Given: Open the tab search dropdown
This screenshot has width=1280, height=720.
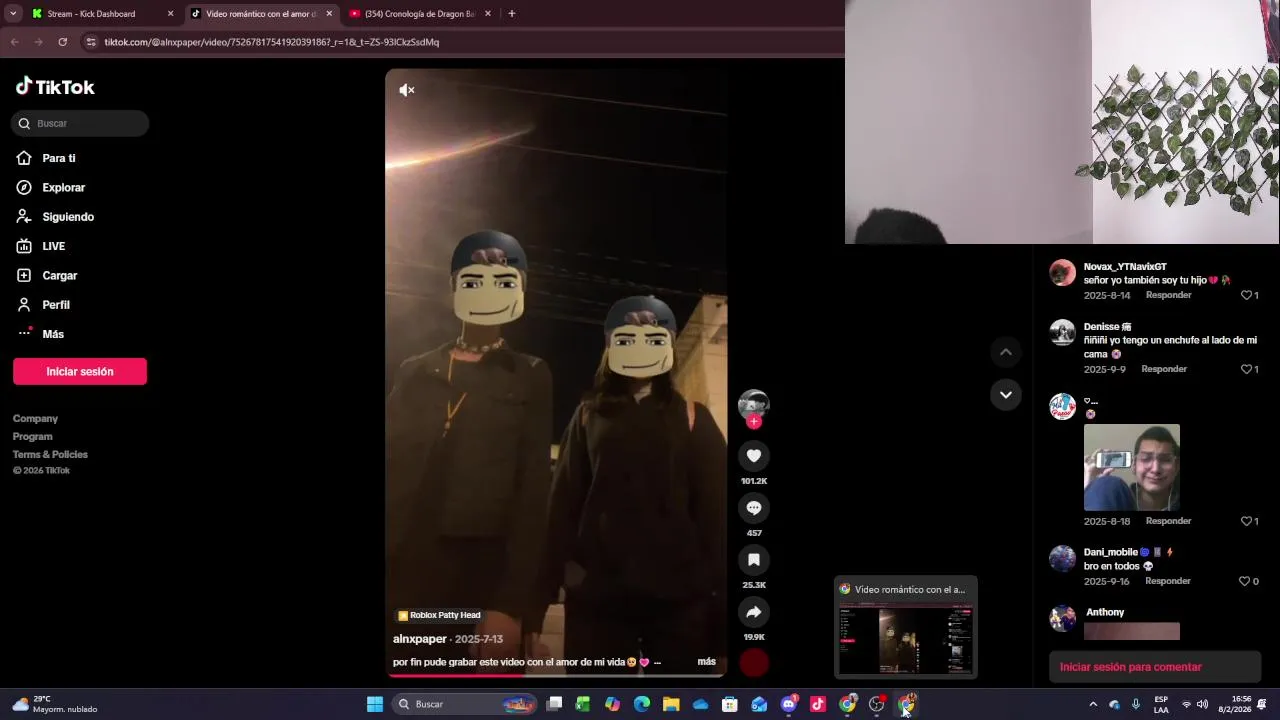Looking at the screenshot, I should (x=12, y=14).
